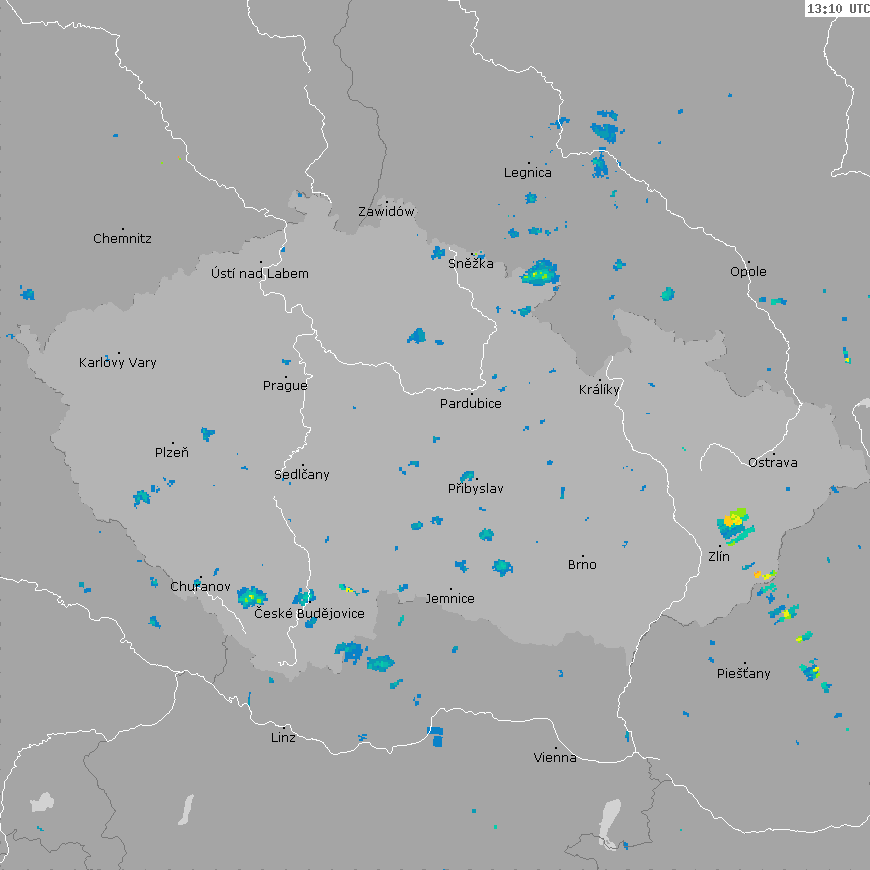The image size is (870, 870).
Task: Select the Vienna city marker
Action: pyautogui.click(x=557, y=746)
